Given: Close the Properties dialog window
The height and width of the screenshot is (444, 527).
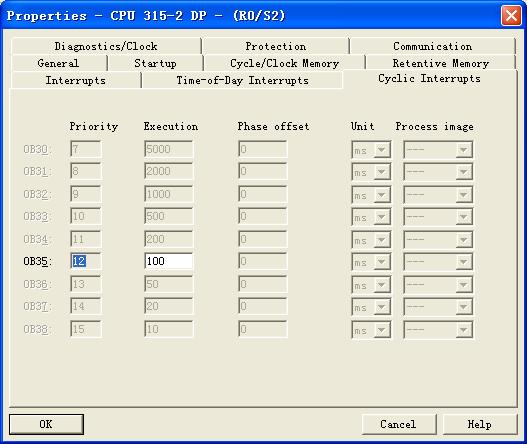Looking at the screenshot, I should pos(511,15).
